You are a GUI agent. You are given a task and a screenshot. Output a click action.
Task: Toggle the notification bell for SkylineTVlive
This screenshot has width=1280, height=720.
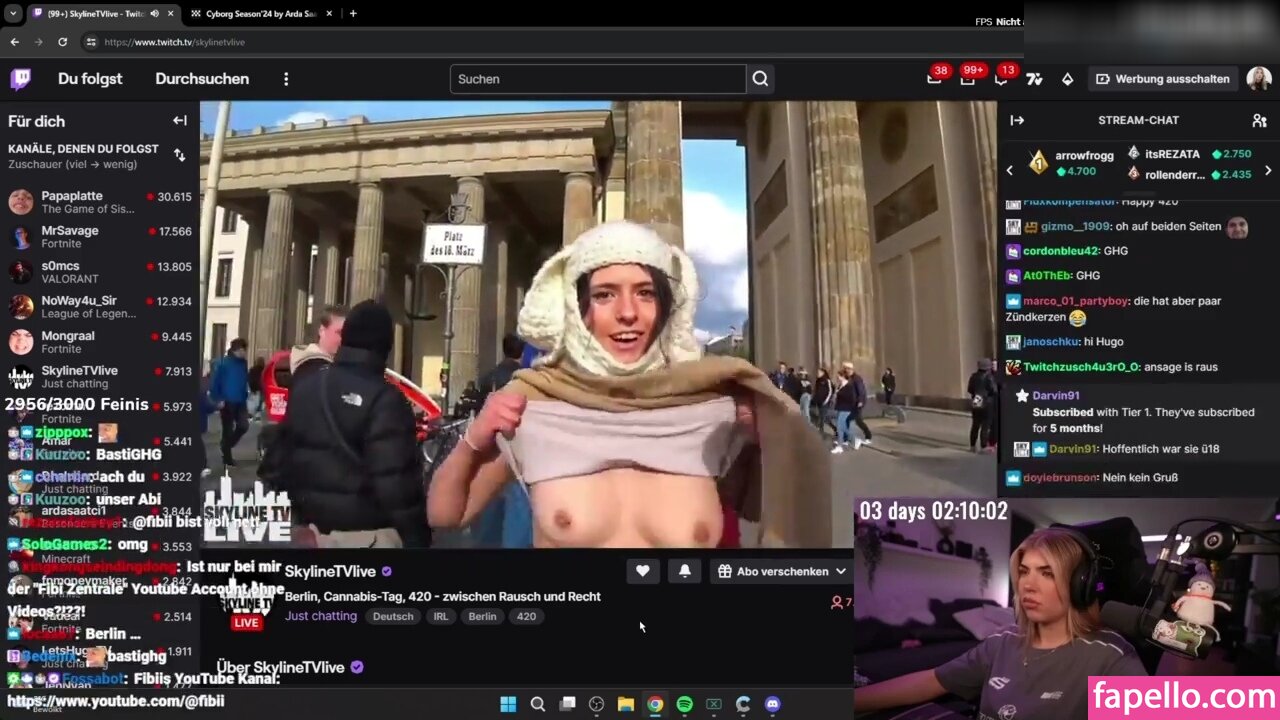pyautogui.click(x=684, y=571)
